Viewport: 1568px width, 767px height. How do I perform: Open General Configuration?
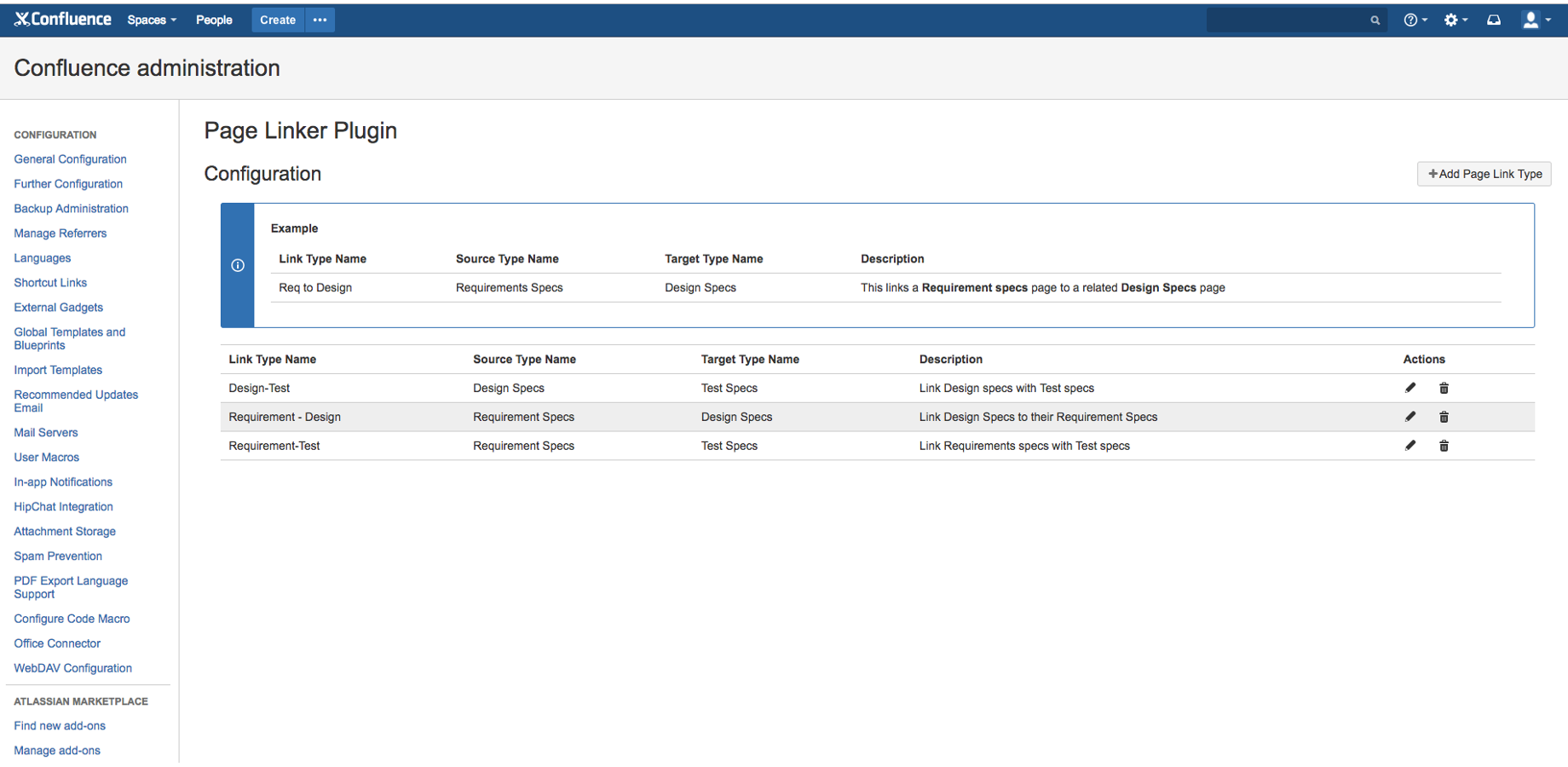(70, 159)
